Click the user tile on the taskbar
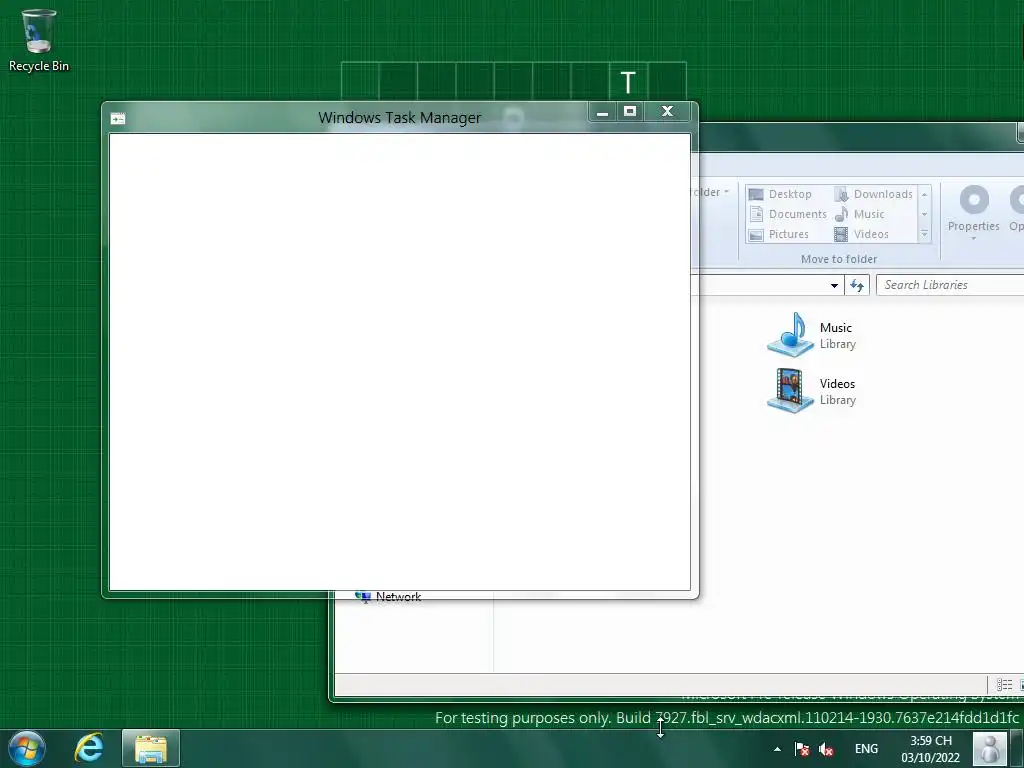 click(x=990, y=749)
